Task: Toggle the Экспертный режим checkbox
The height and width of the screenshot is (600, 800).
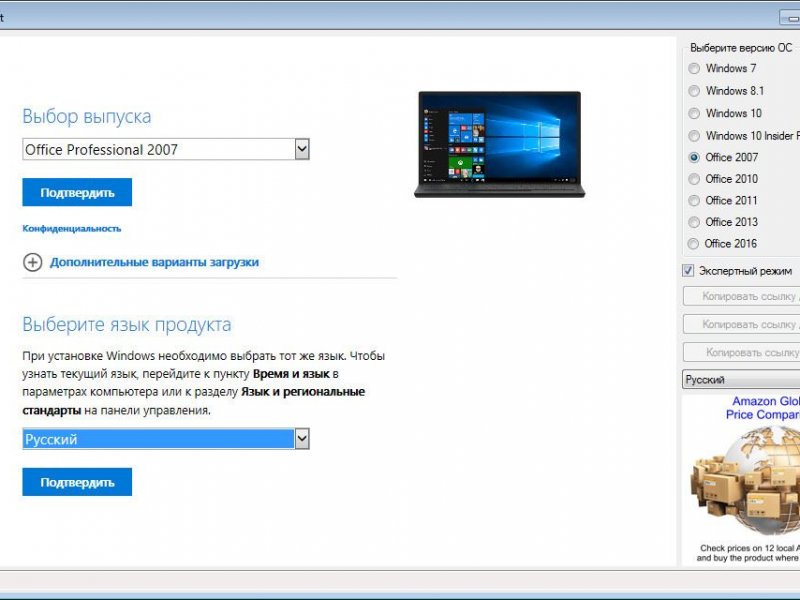Action: pyautogui.click(x=688, y=270)
